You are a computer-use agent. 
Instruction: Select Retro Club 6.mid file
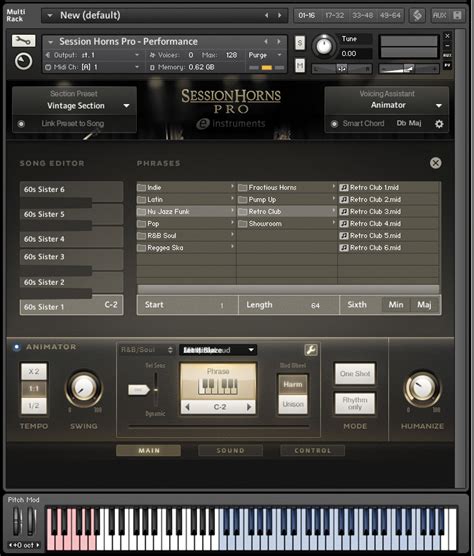(x=389, y=248)
